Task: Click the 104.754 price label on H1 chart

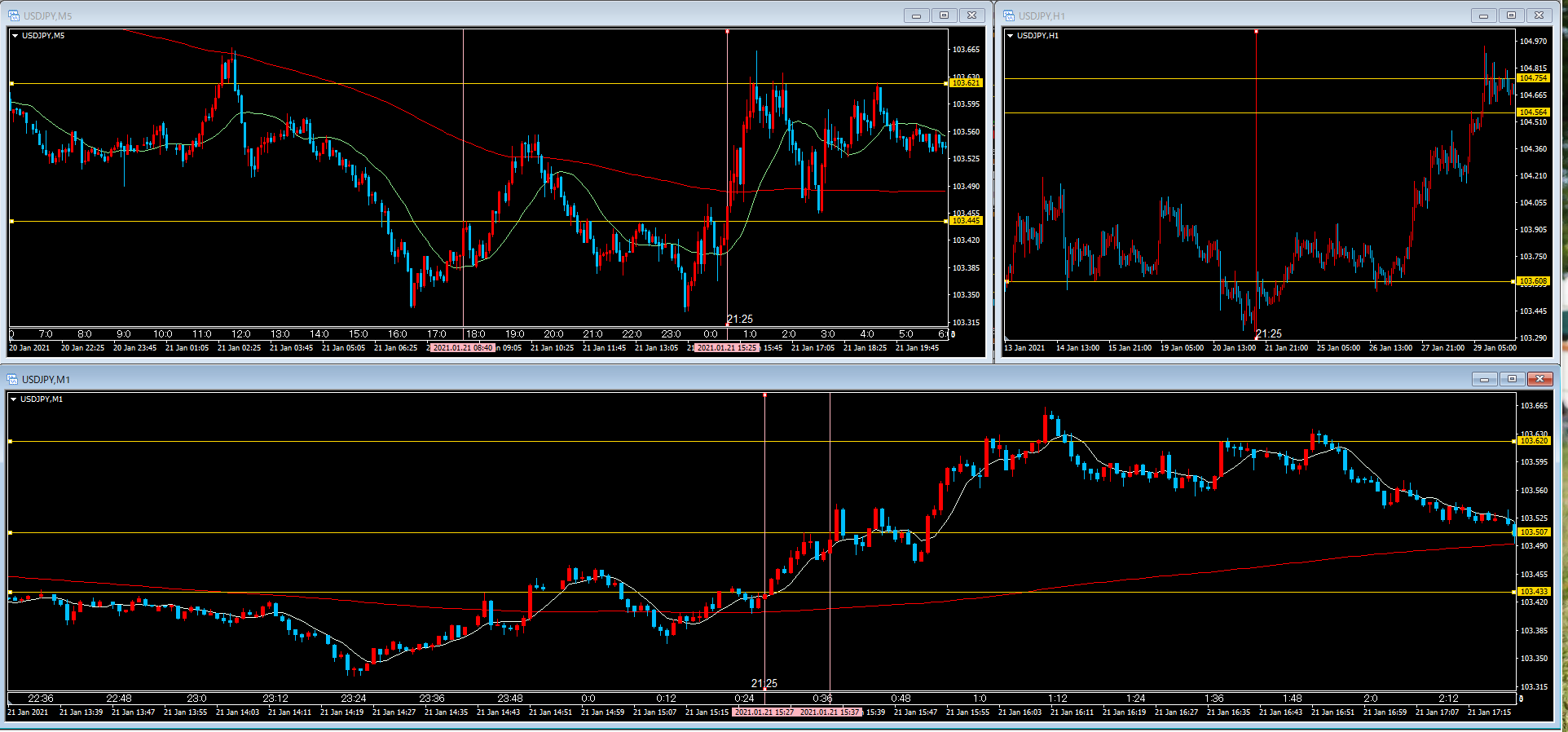Action: coord(1533,78)
